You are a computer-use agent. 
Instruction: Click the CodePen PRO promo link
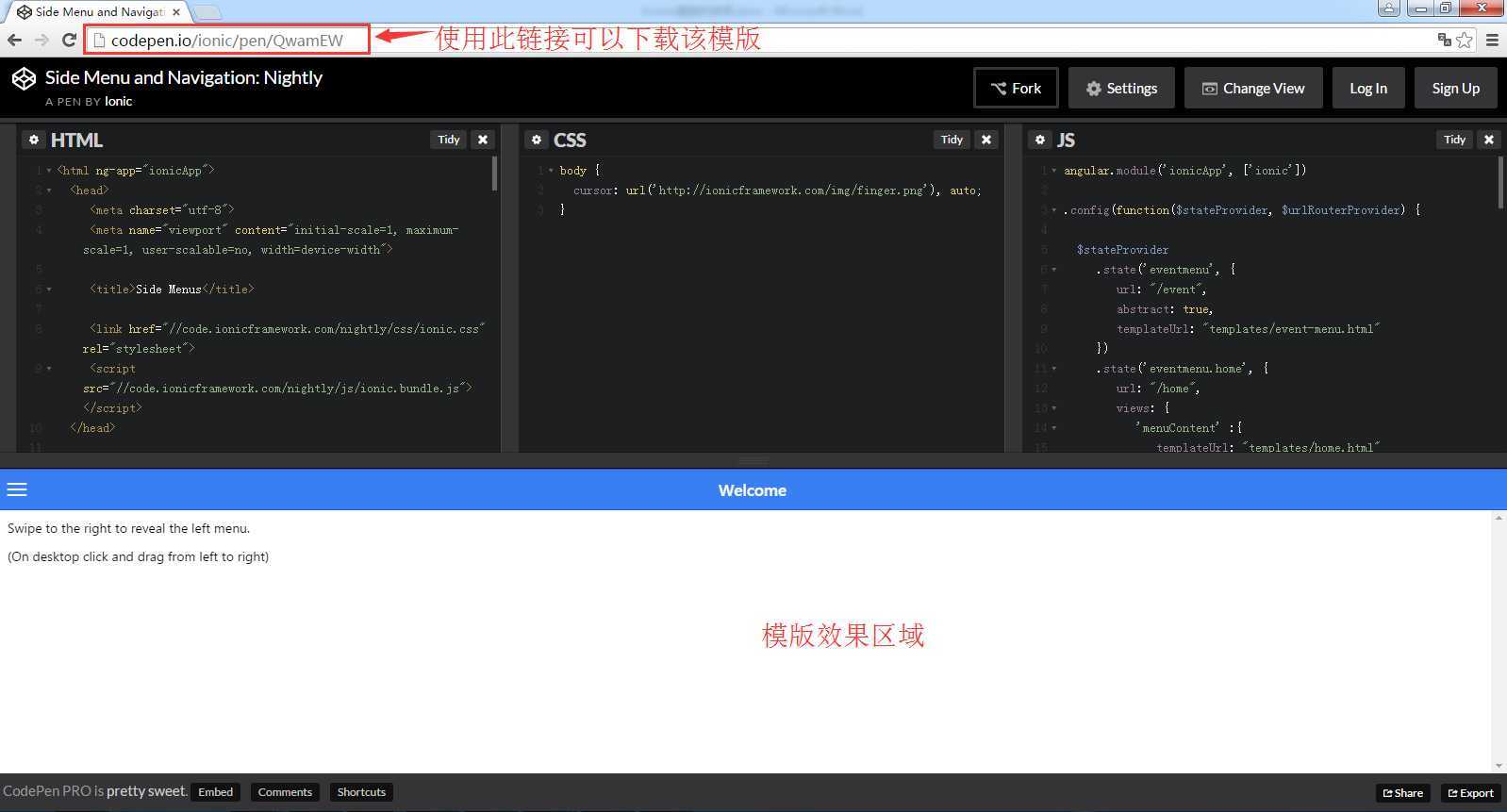click(x=94, y=791)
